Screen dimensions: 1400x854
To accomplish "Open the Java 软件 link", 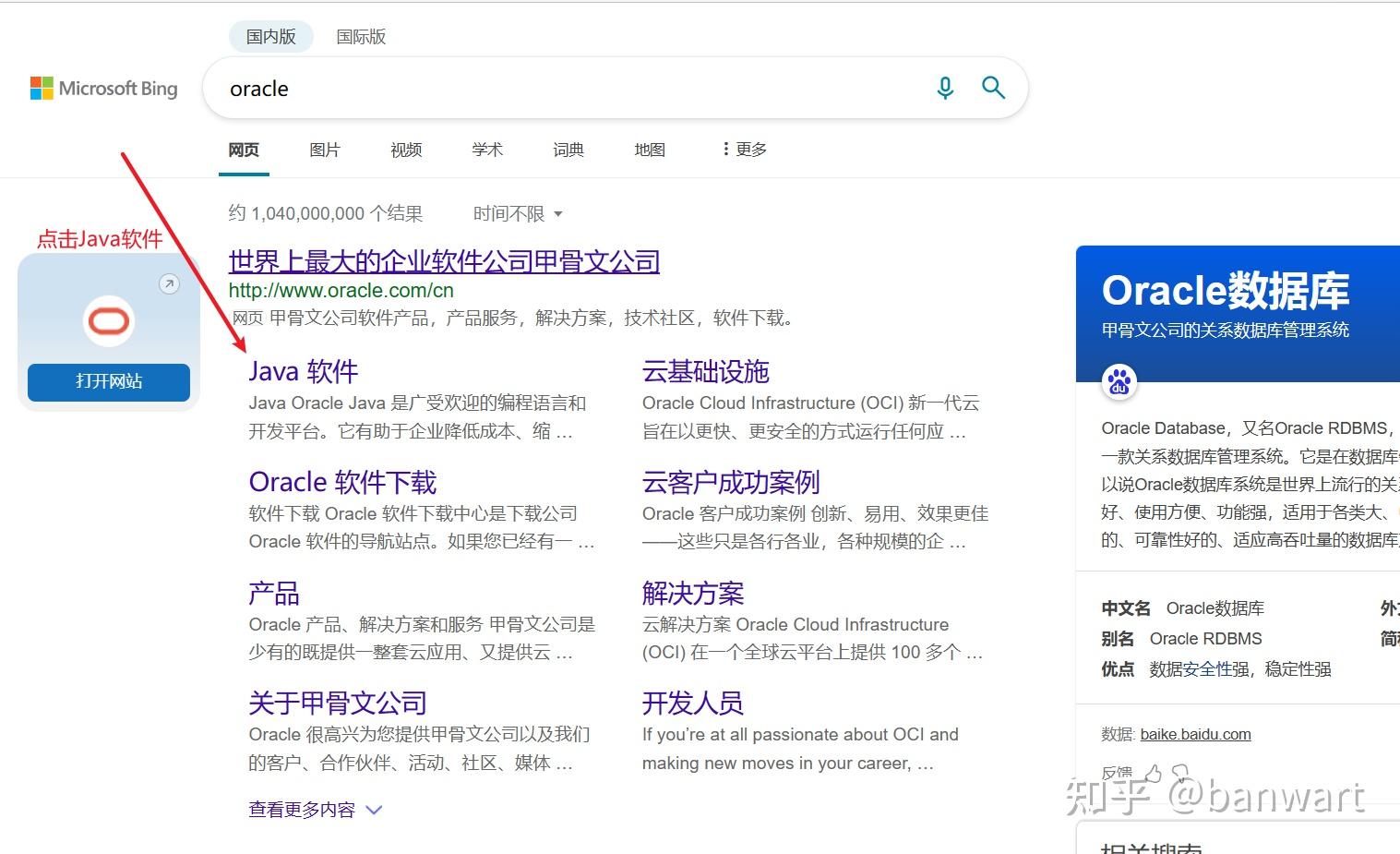I will [x=304, y=372].
